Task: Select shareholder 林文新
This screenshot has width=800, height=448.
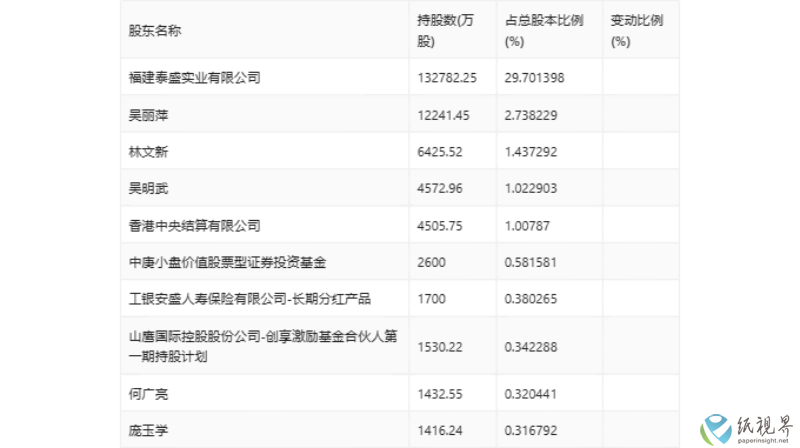Action: click(148, 152)
